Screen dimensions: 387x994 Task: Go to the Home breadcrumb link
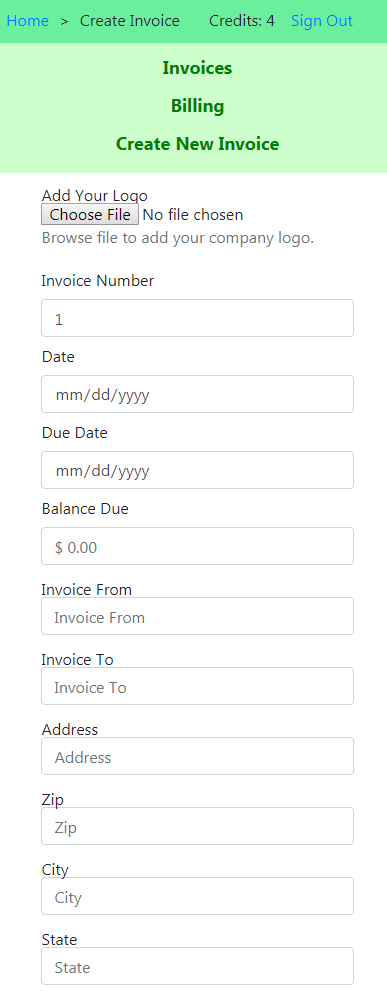click(27, 21)
